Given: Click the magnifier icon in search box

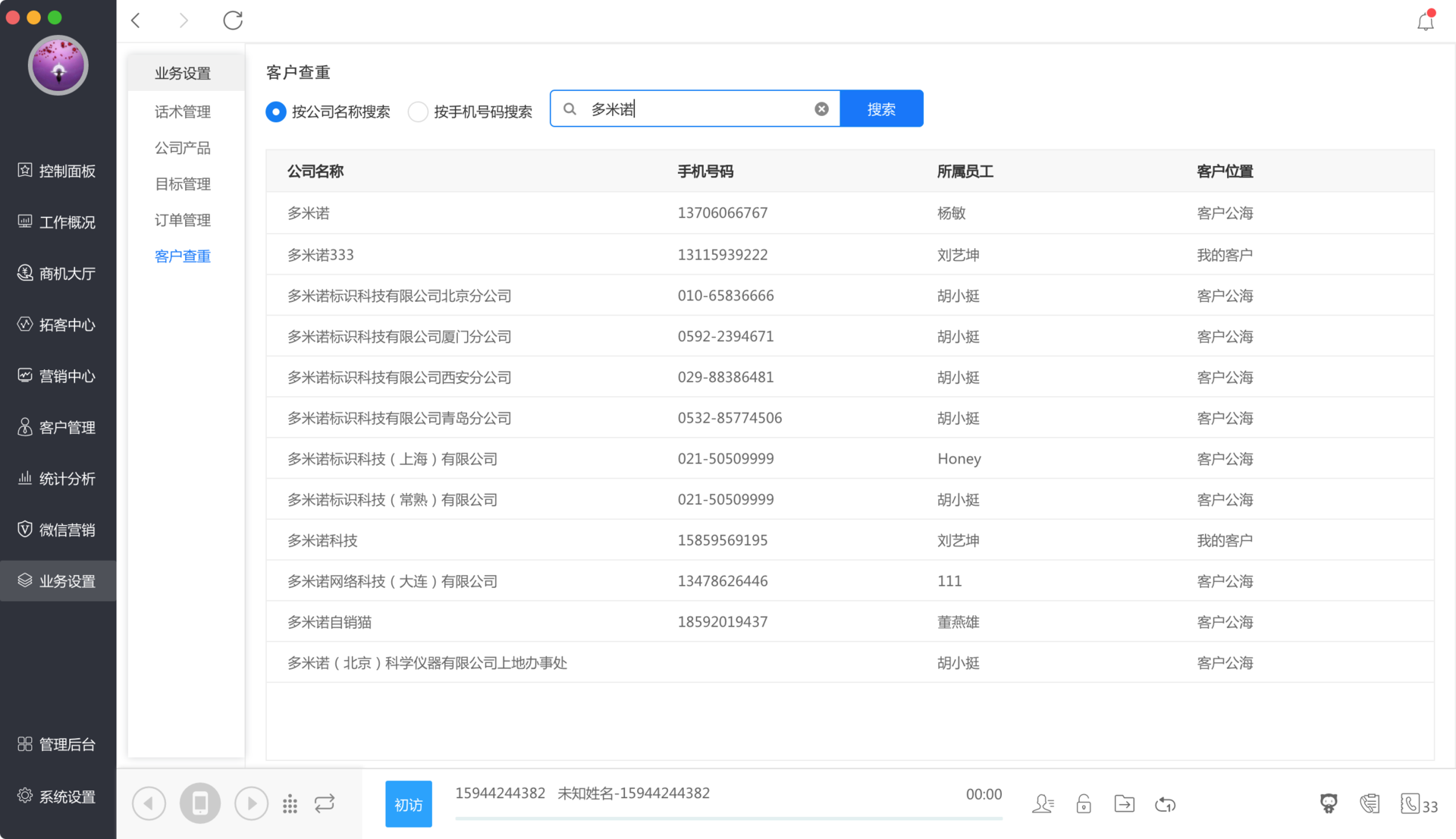Looking at the screenshot, I should click(570, 109).
